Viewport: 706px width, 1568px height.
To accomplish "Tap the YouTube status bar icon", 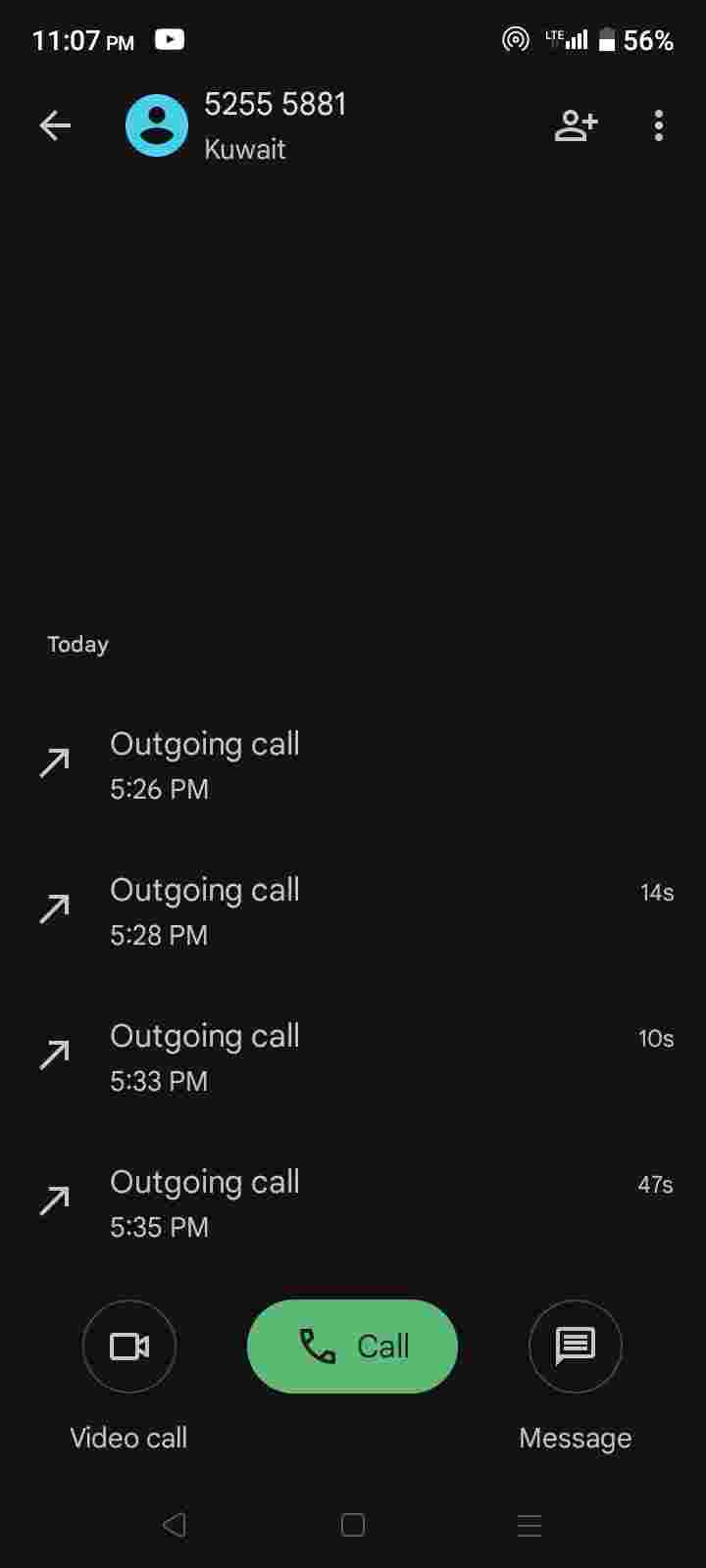I will coord(170,40).
